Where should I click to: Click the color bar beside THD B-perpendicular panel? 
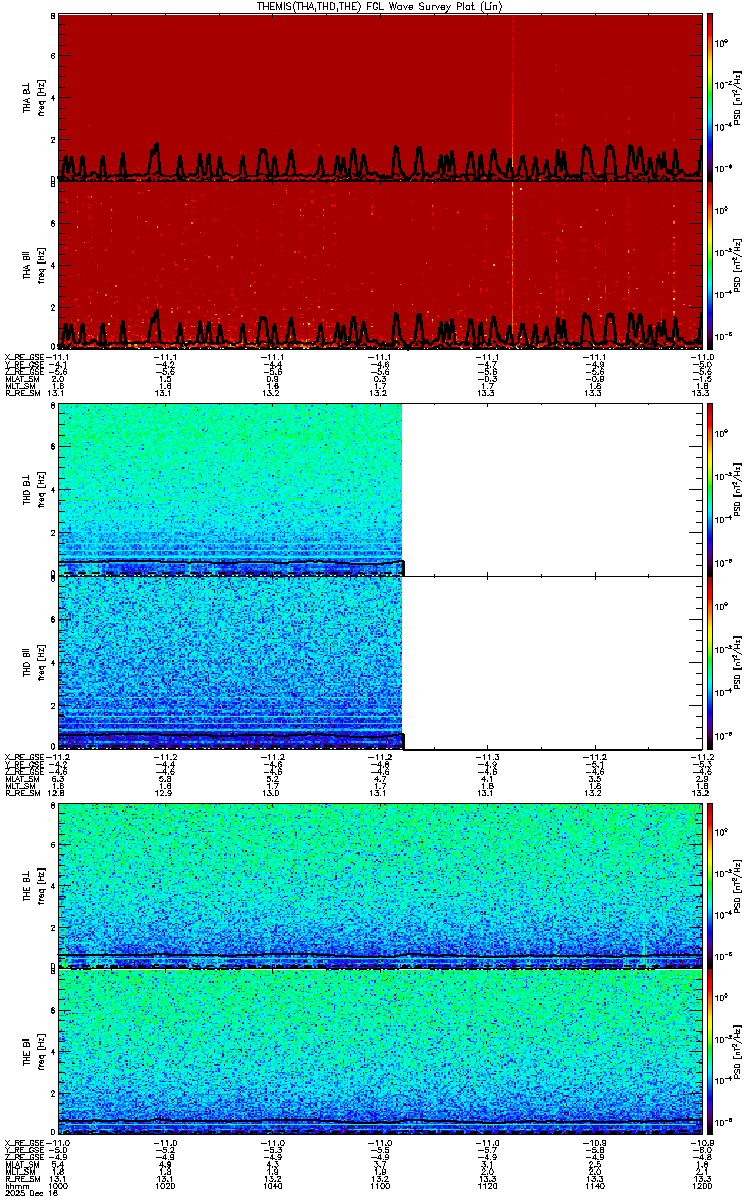click(711, 489)
